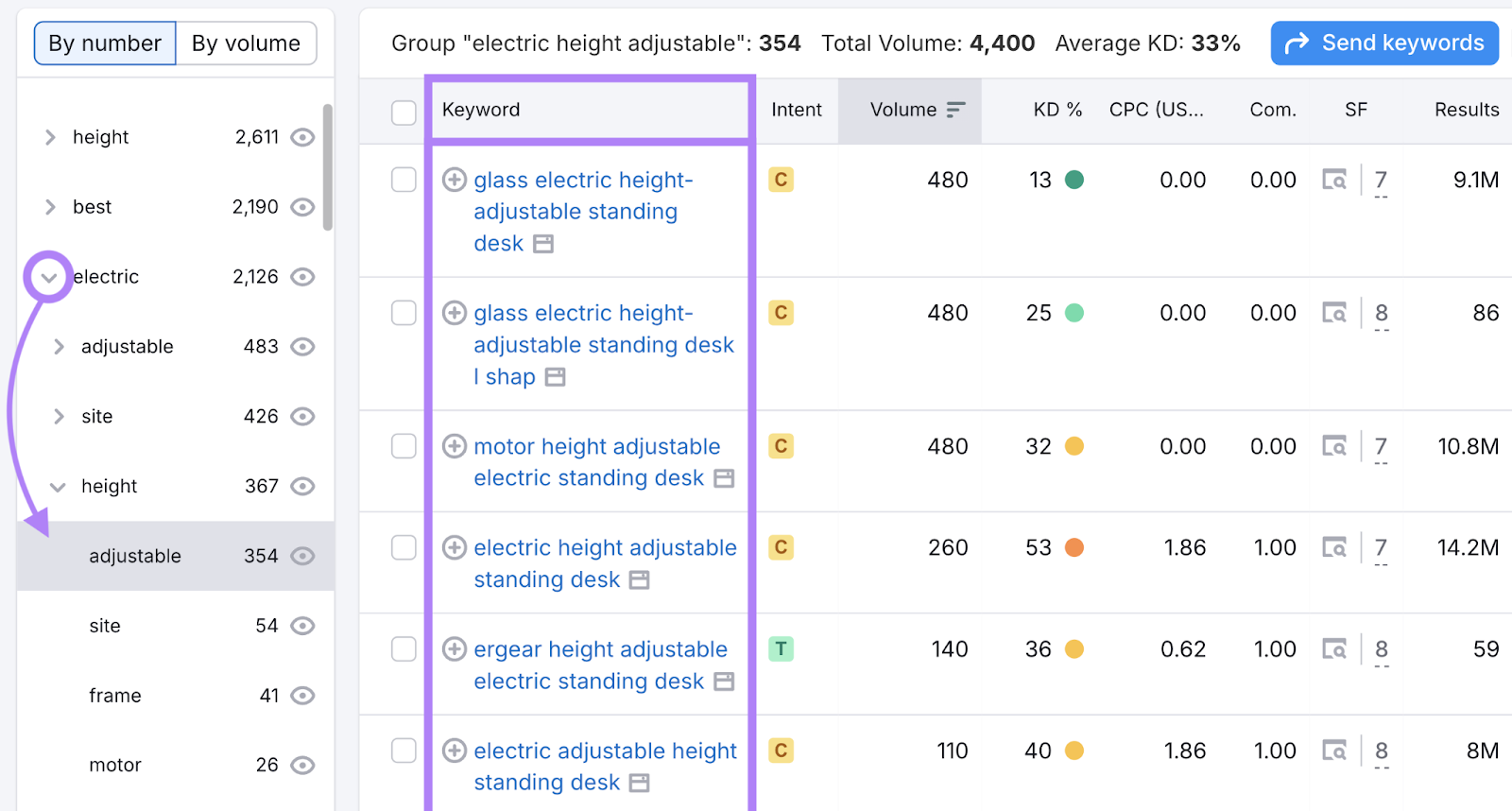The height and width of the screenshot is (811, 1512).
Task: Open SERP snapshot icon after "motor height adjustable electric standing desk"
Action: [724, 478]
